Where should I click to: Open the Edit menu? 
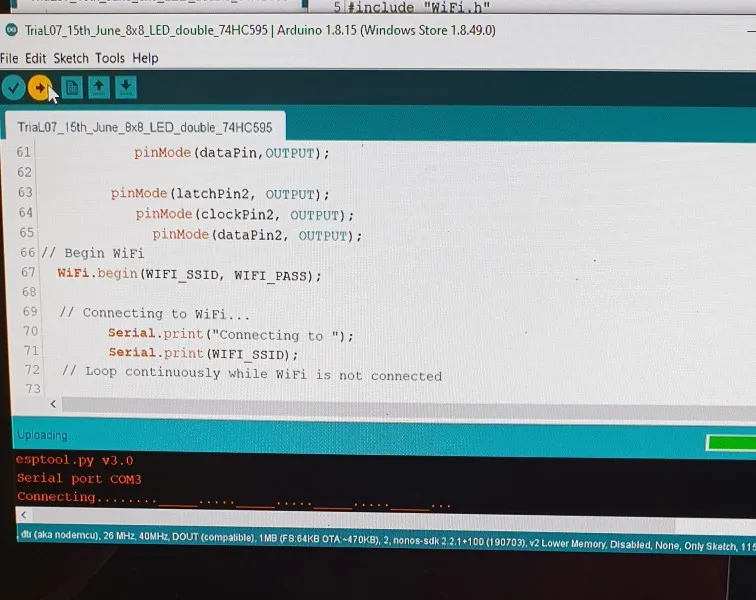click(35, 58)
